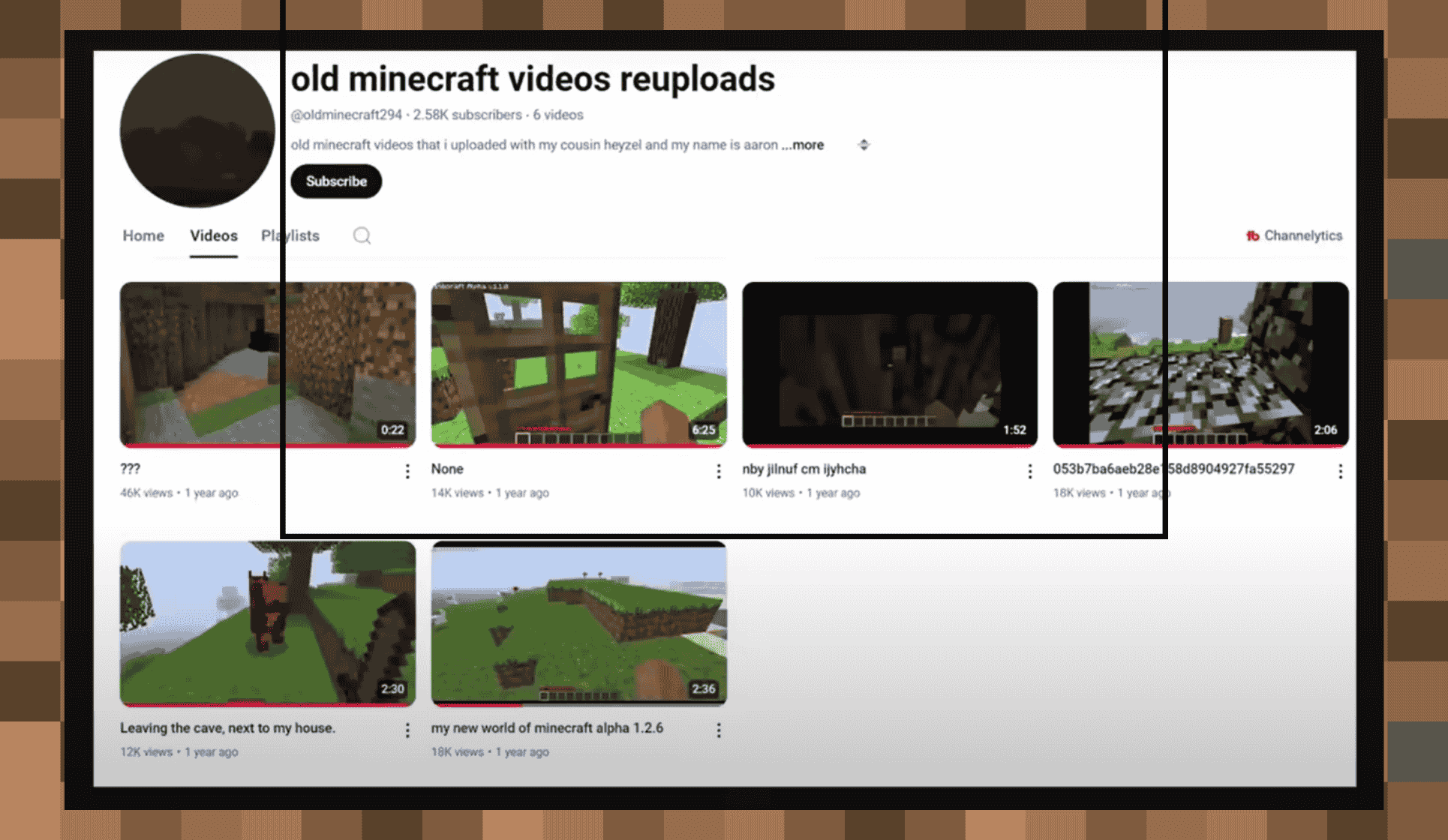Open 'my new world of minecraft alpha 1.2.6' title
The width and height of the screenshot is (1448, 840).
coord(548,727)
